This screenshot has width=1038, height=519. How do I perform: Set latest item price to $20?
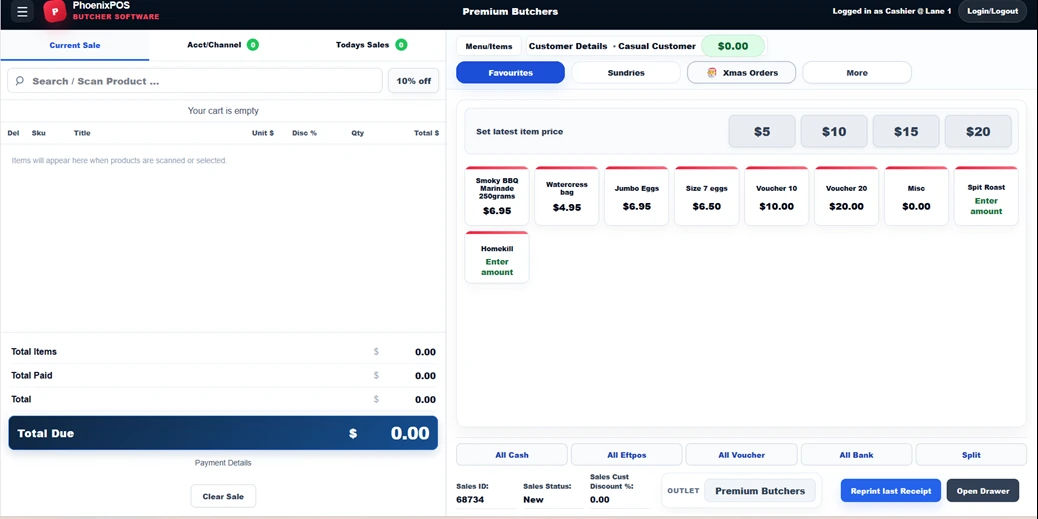(x=978, y=132)
